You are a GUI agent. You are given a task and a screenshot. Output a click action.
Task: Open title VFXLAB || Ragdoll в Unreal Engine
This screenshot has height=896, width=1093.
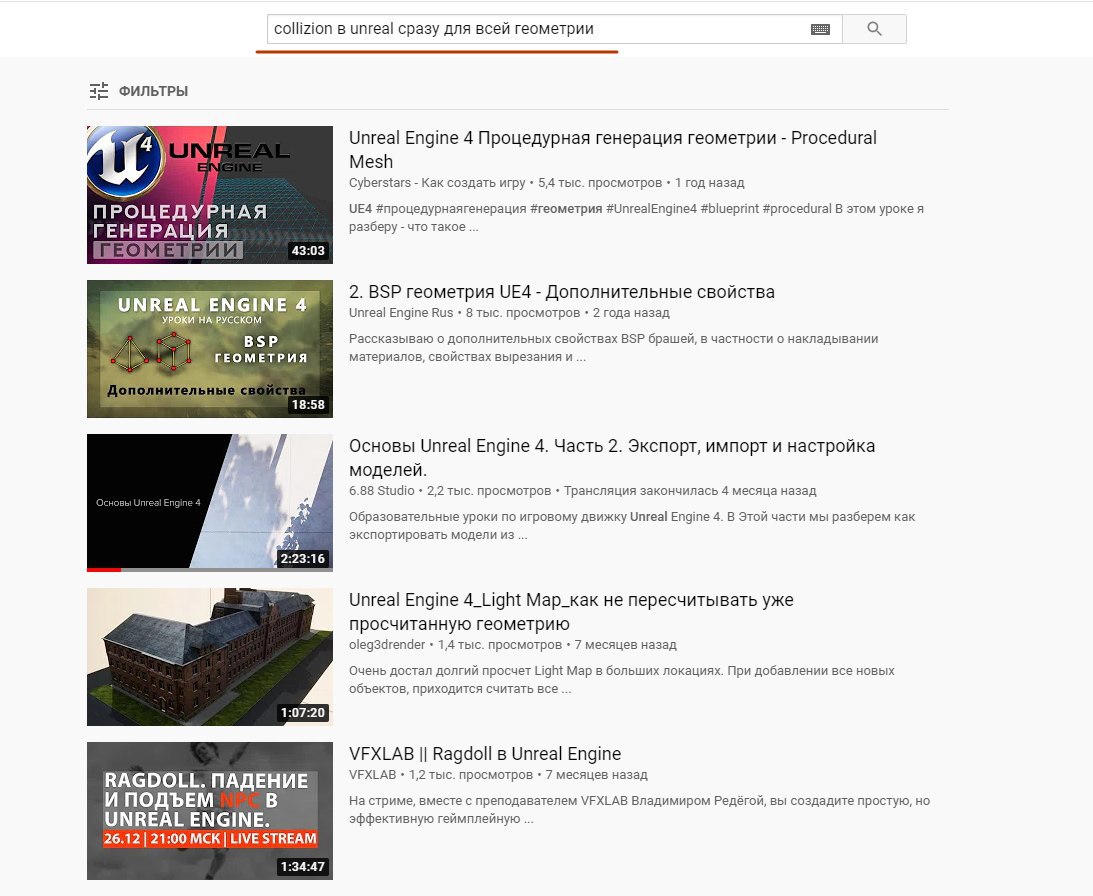pos(484,754)
